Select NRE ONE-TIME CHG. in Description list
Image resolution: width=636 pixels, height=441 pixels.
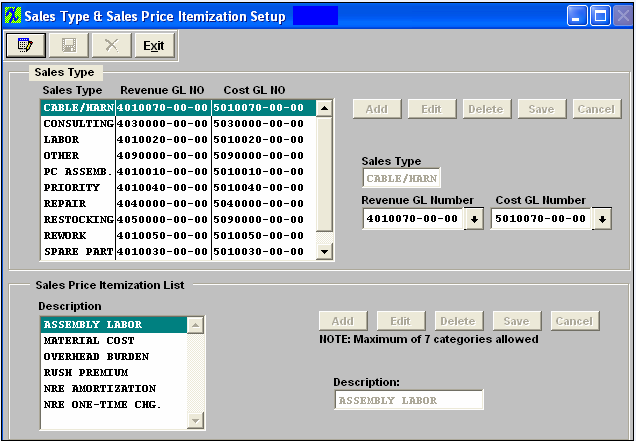114,405
